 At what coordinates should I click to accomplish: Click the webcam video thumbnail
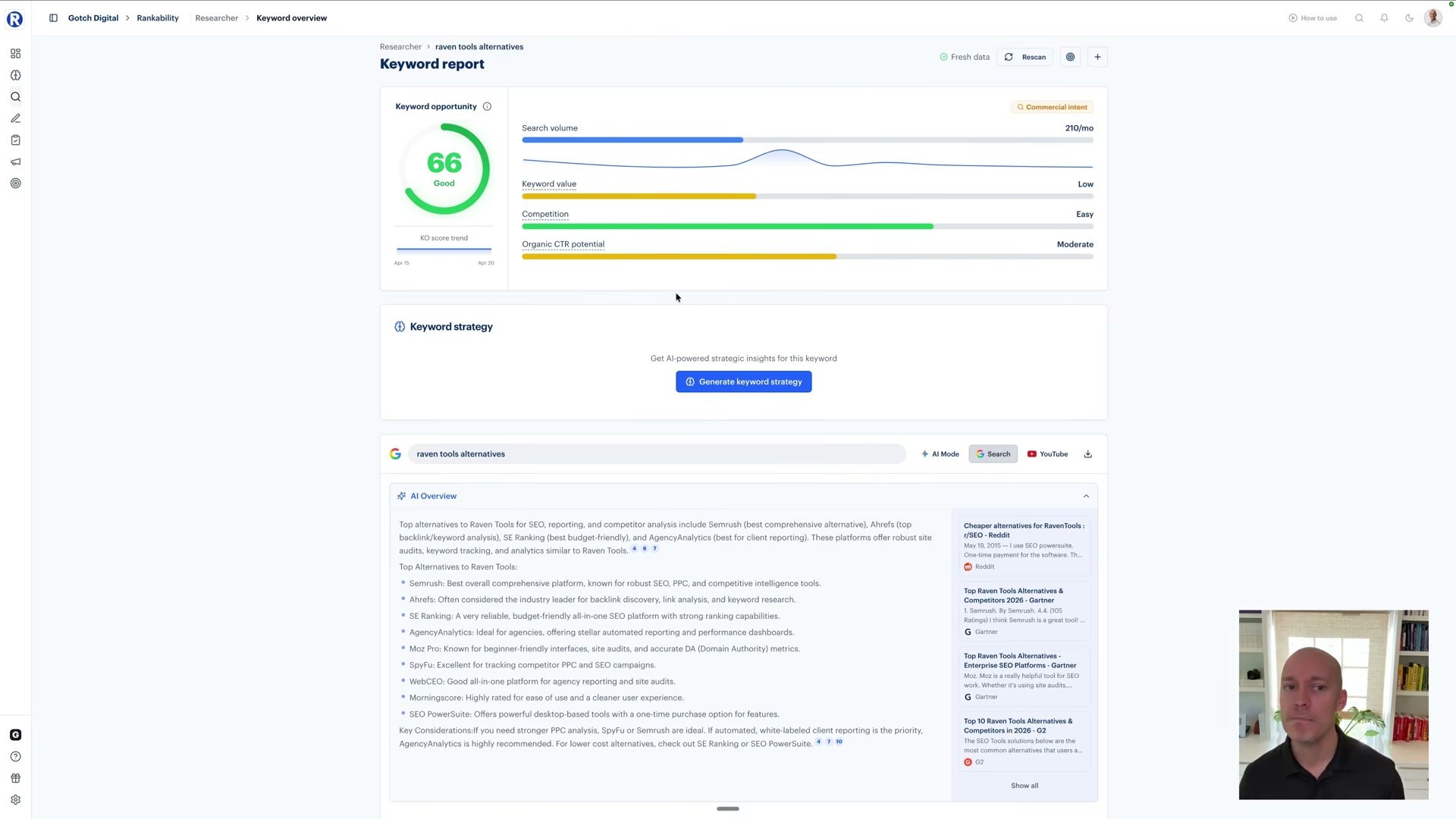pyautogui.click(x=1334, y=704)
